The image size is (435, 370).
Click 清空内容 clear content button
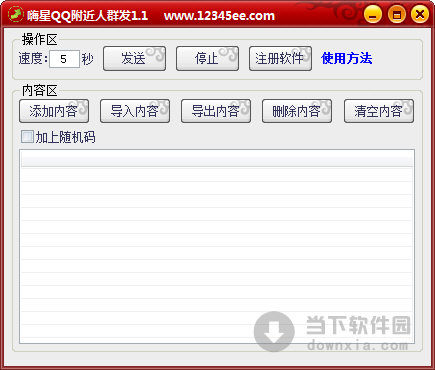[x=379, y=111]
